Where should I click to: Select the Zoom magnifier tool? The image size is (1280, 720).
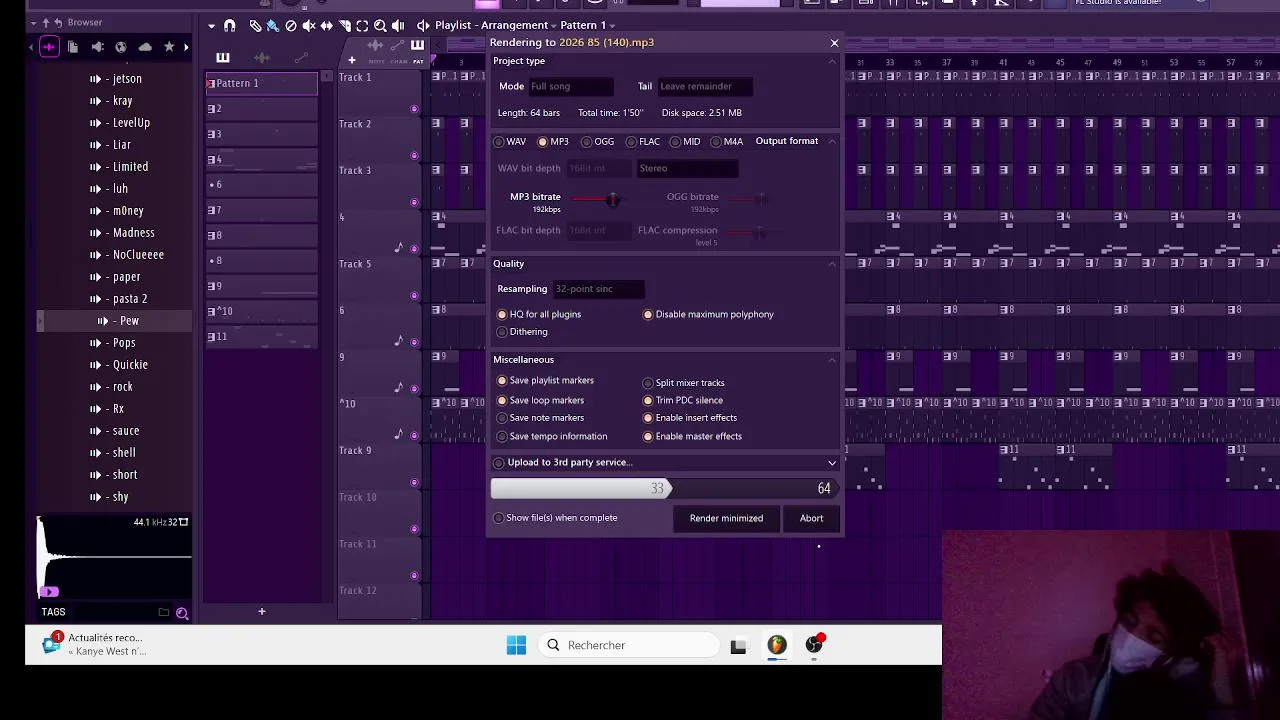380,25
